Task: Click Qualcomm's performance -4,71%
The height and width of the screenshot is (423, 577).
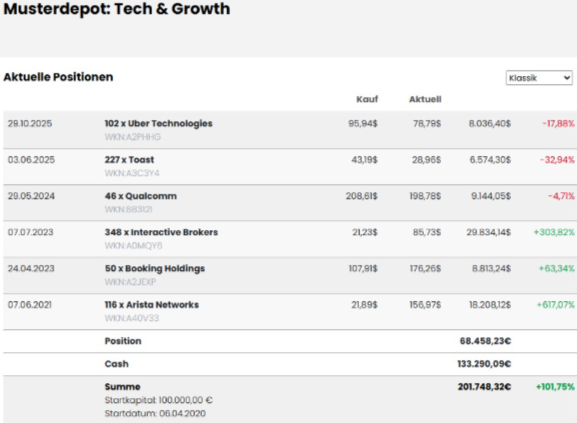Action: coord(561,196)
